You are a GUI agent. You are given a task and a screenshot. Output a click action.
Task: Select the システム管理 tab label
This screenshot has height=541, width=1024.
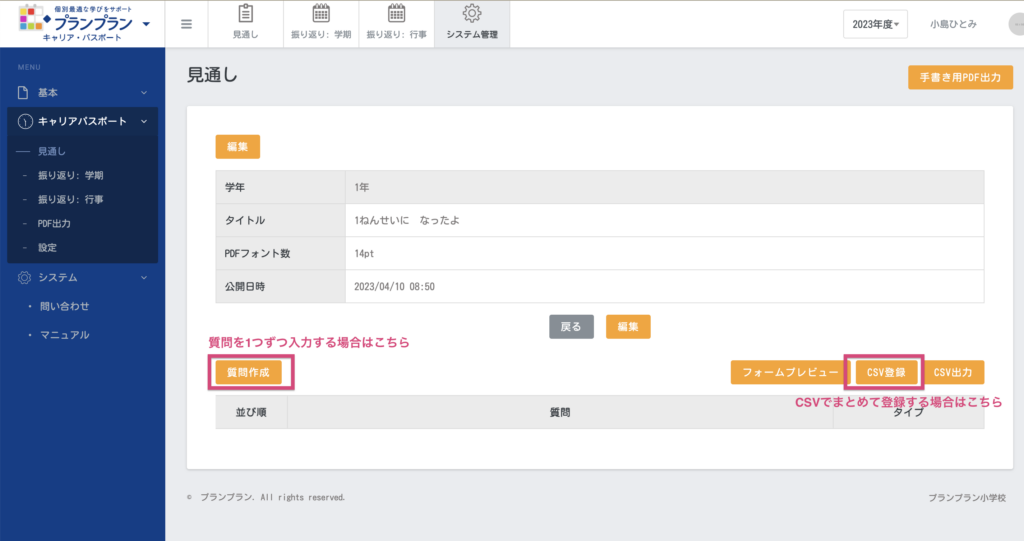tap(472, 35)
